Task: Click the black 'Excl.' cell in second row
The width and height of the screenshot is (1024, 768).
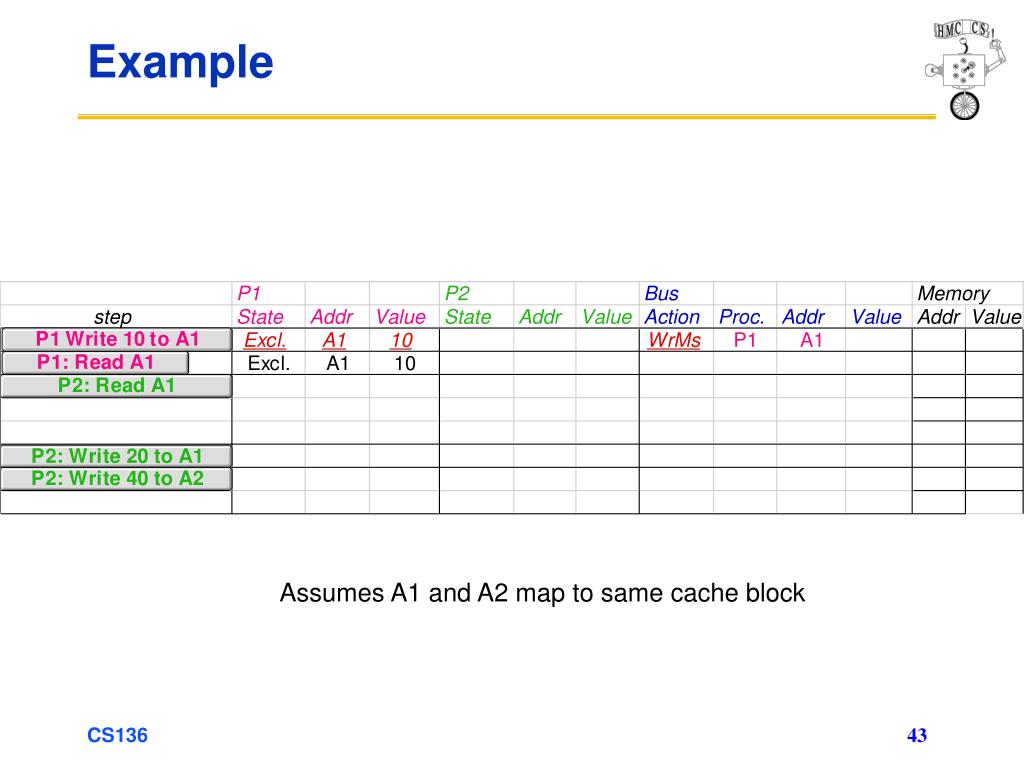Action: (268, 364)
